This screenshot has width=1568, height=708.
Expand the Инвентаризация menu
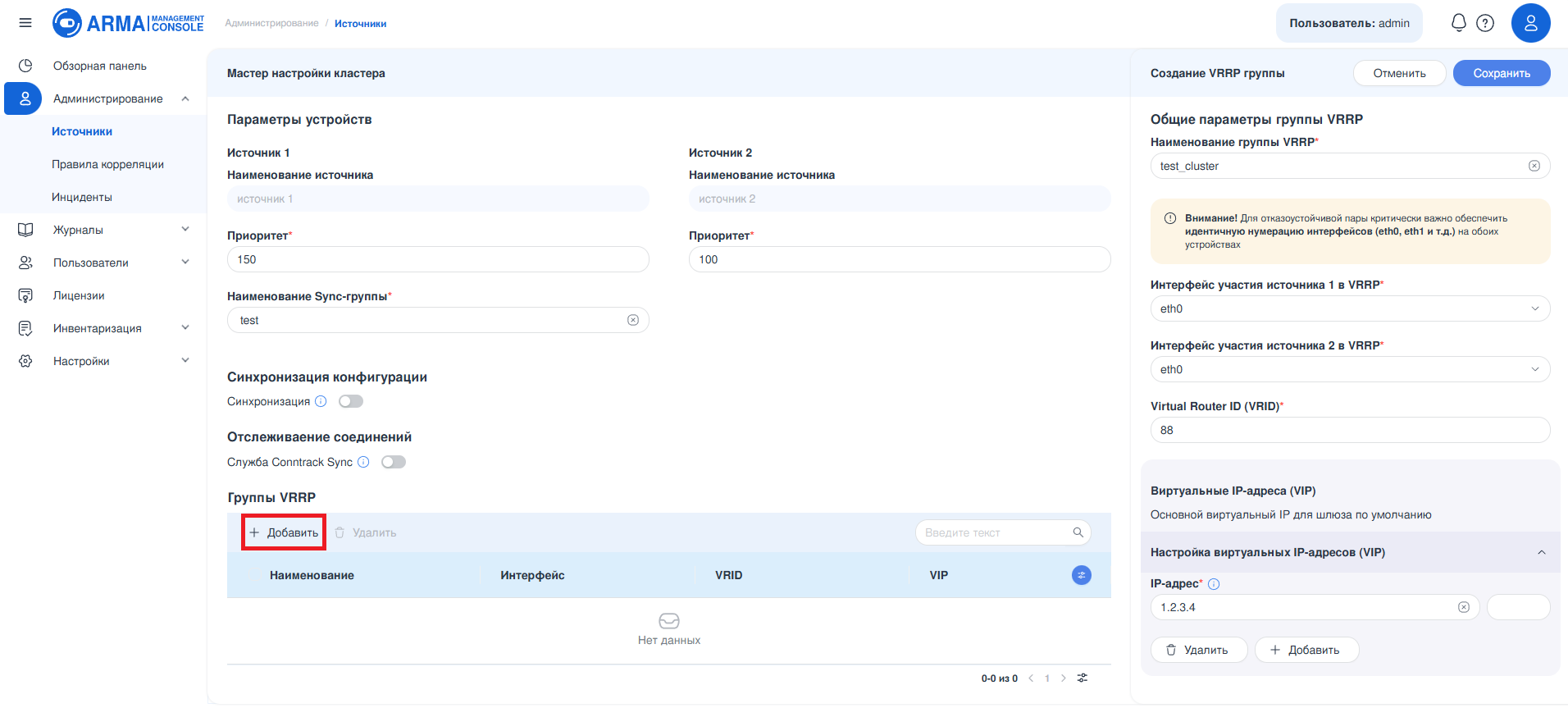[185, 328]
